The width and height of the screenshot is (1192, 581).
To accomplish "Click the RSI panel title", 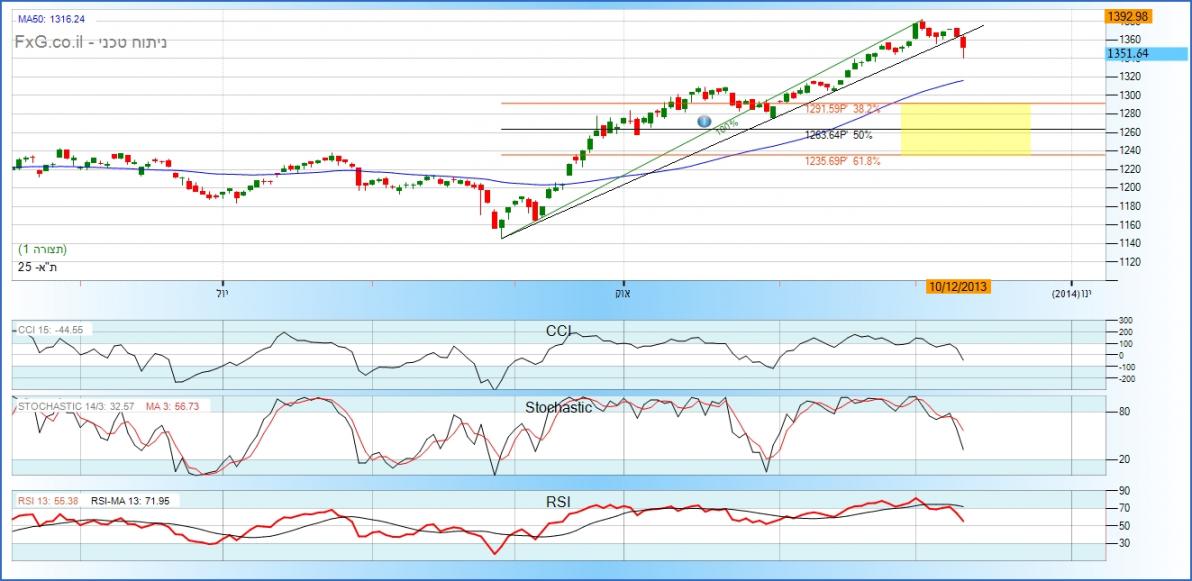I will pos(558,502).
